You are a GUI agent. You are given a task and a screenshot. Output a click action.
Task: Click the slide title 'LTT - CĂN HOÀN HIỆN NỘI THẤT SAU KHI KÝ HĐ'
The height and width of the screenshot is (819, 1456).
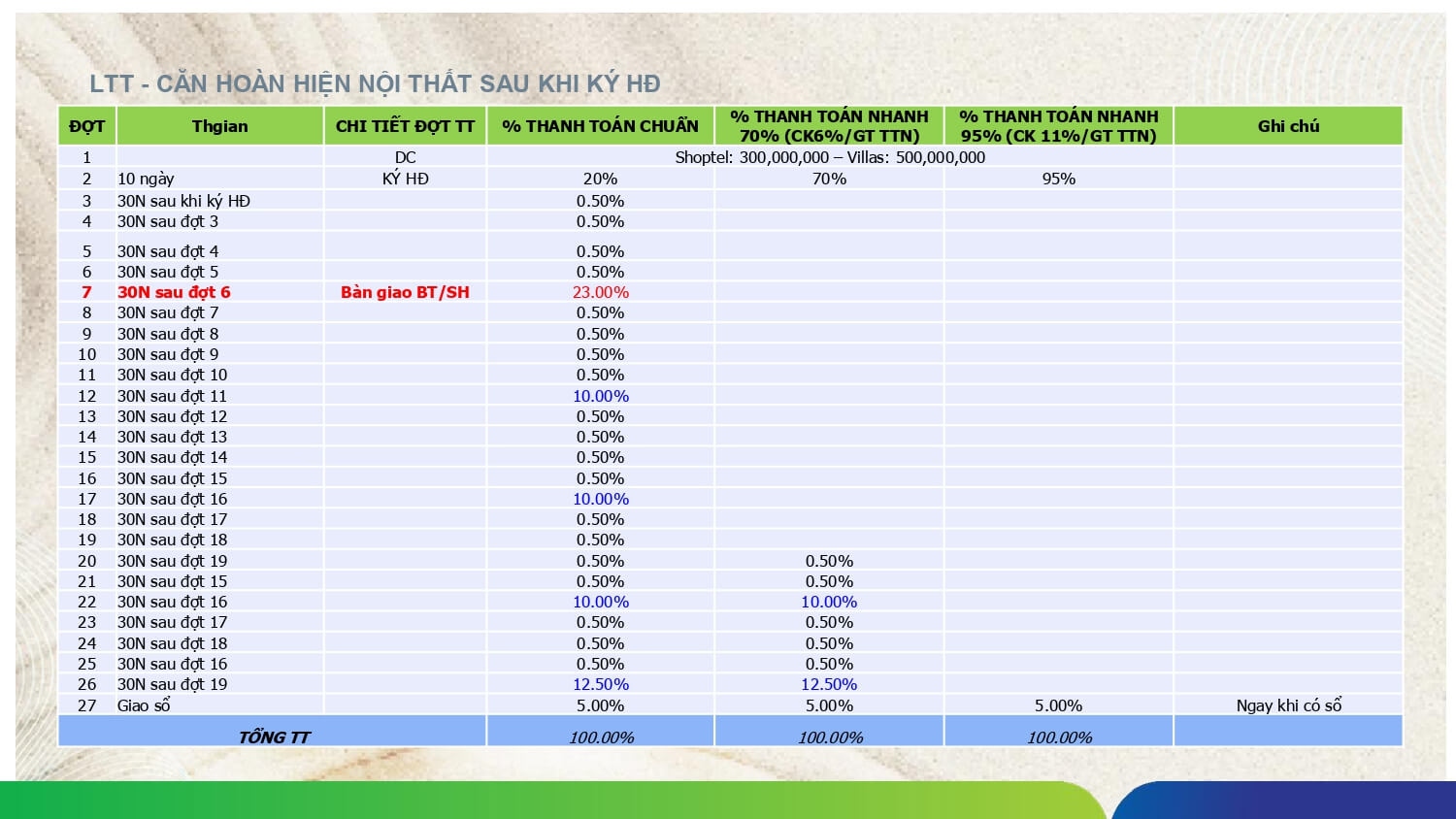click(375, 83)
